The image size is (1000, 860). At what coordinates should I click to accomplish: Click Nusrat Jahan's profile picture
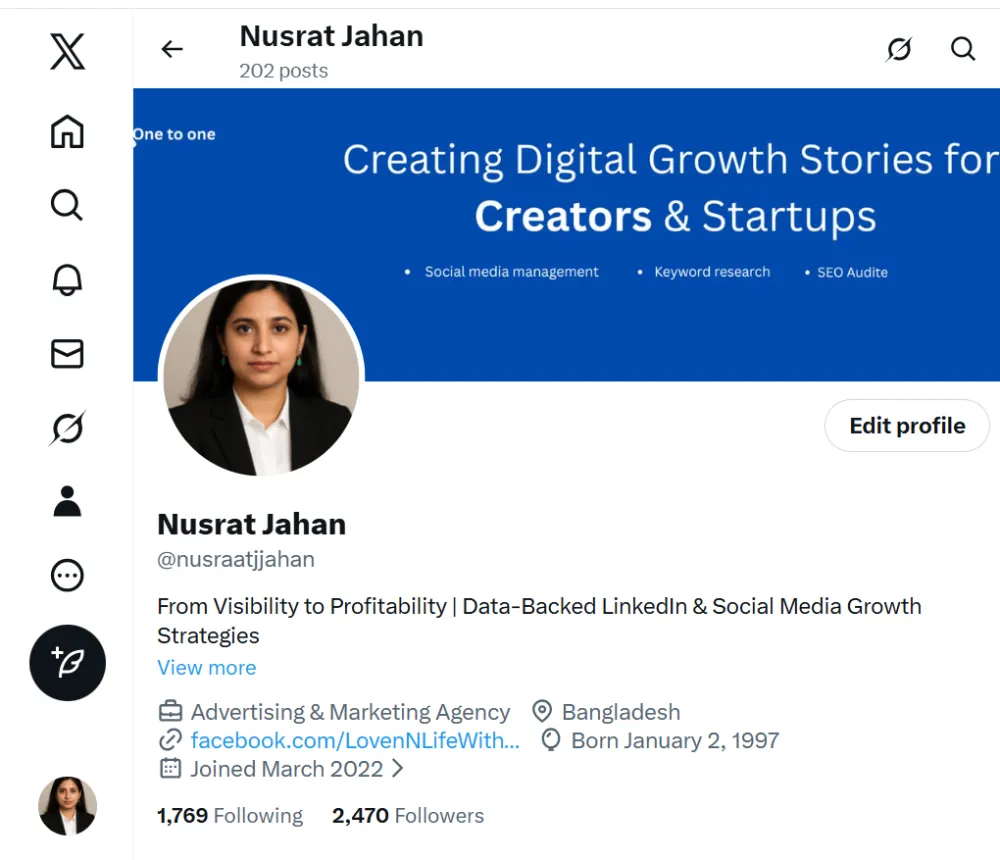(x=260, y=377)
